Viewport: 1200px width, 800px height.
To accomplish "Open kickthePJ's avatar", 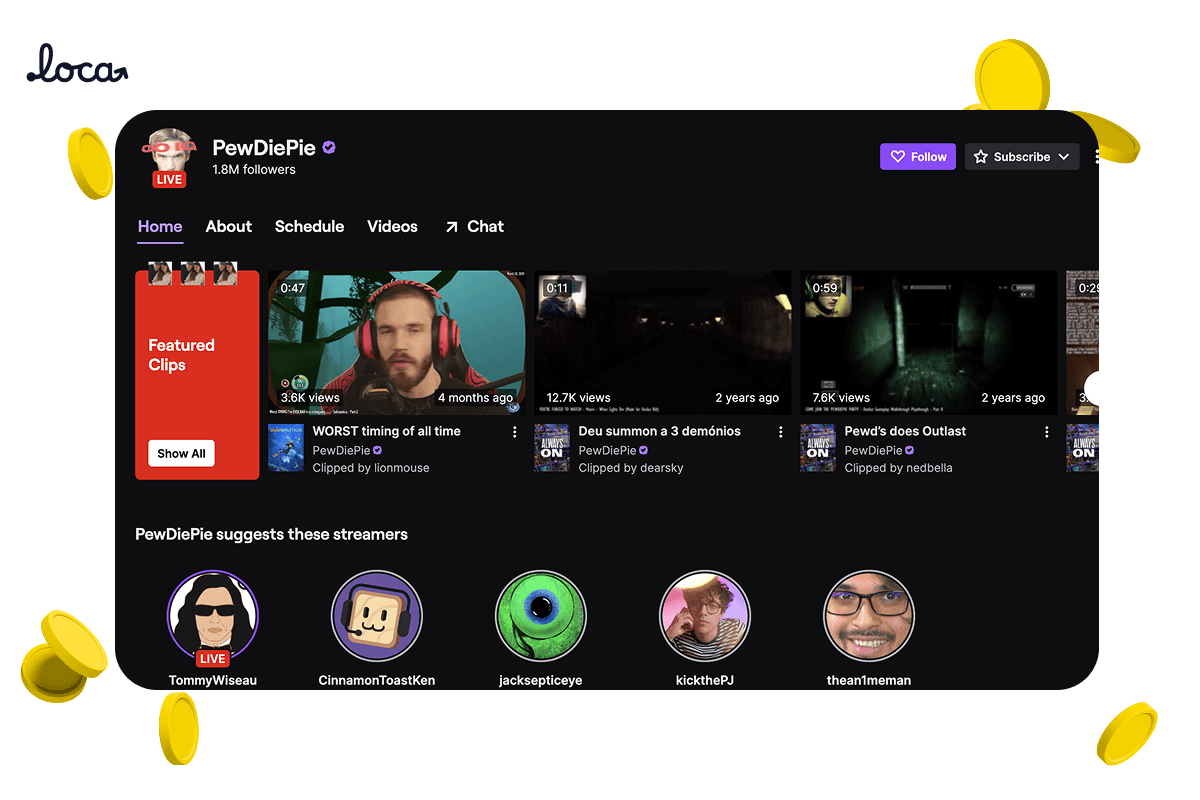I will pyautogui.click(x=704, y=617).
